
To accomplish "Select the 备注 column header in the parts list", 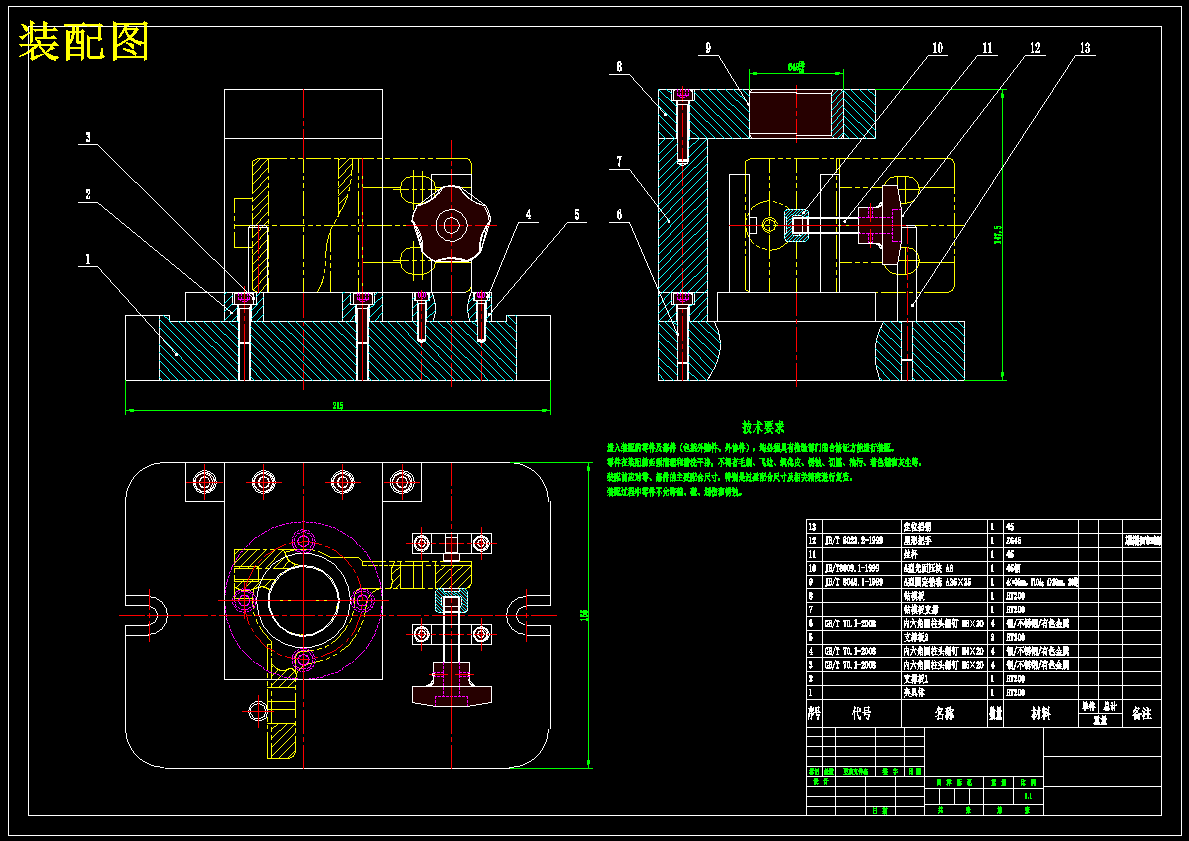I will point(1141,714).
